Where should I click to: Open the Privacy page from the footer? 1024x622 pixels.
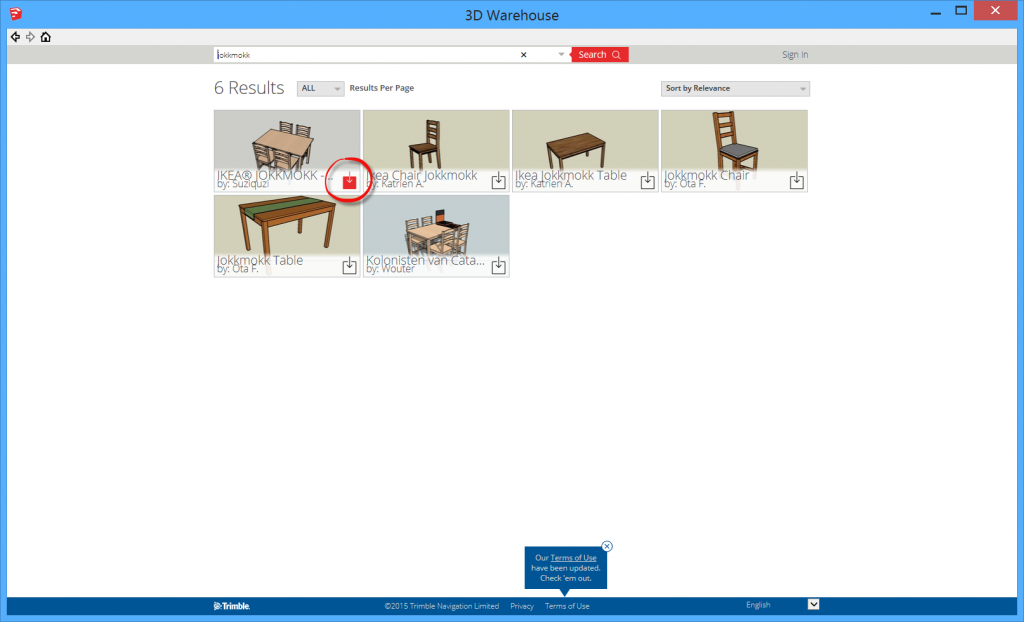pos(521,606)
